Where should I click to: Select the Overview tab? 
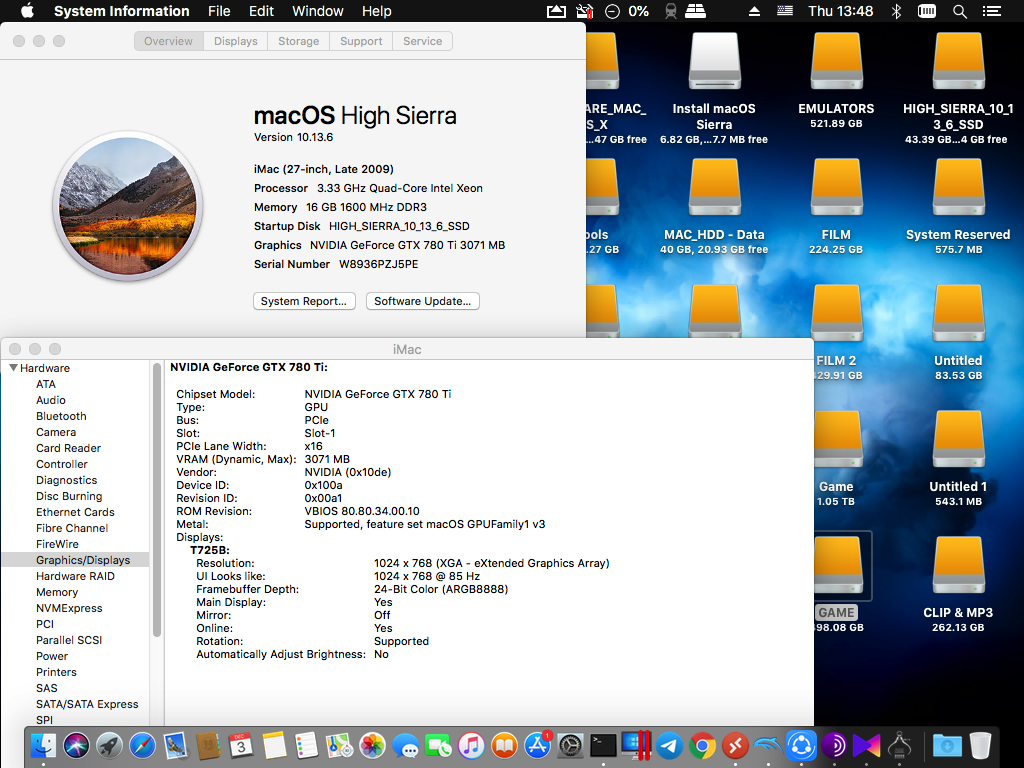[168, 41]
